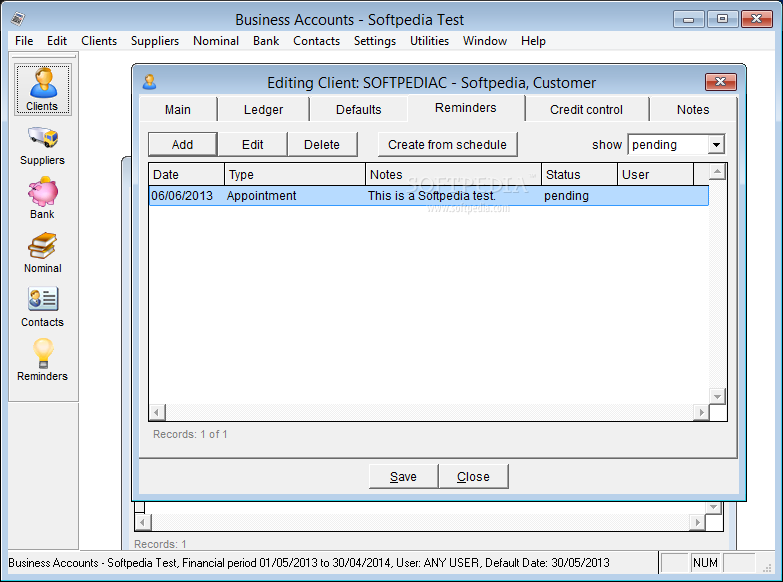Open the Bank menu

(x=266, y=41)
